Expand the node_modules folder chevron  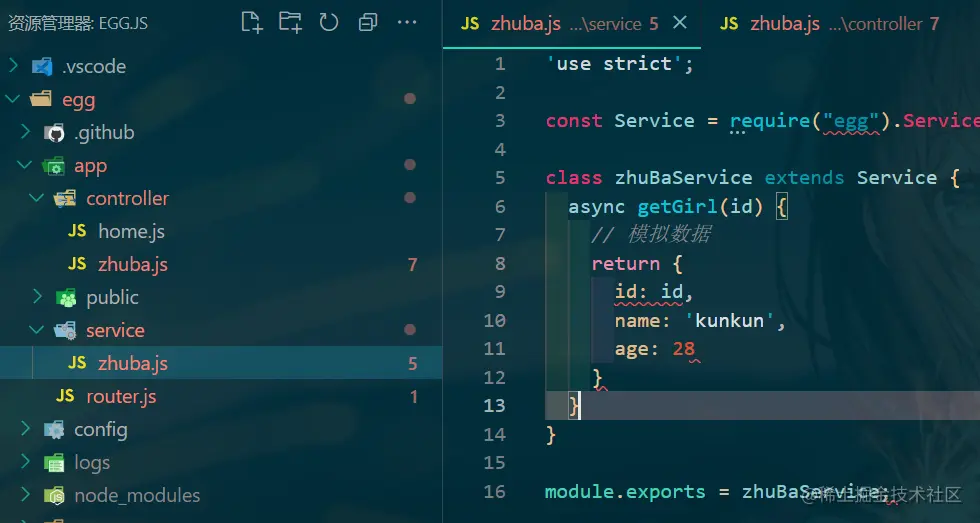pyautogui.click(x=25, y=495)
